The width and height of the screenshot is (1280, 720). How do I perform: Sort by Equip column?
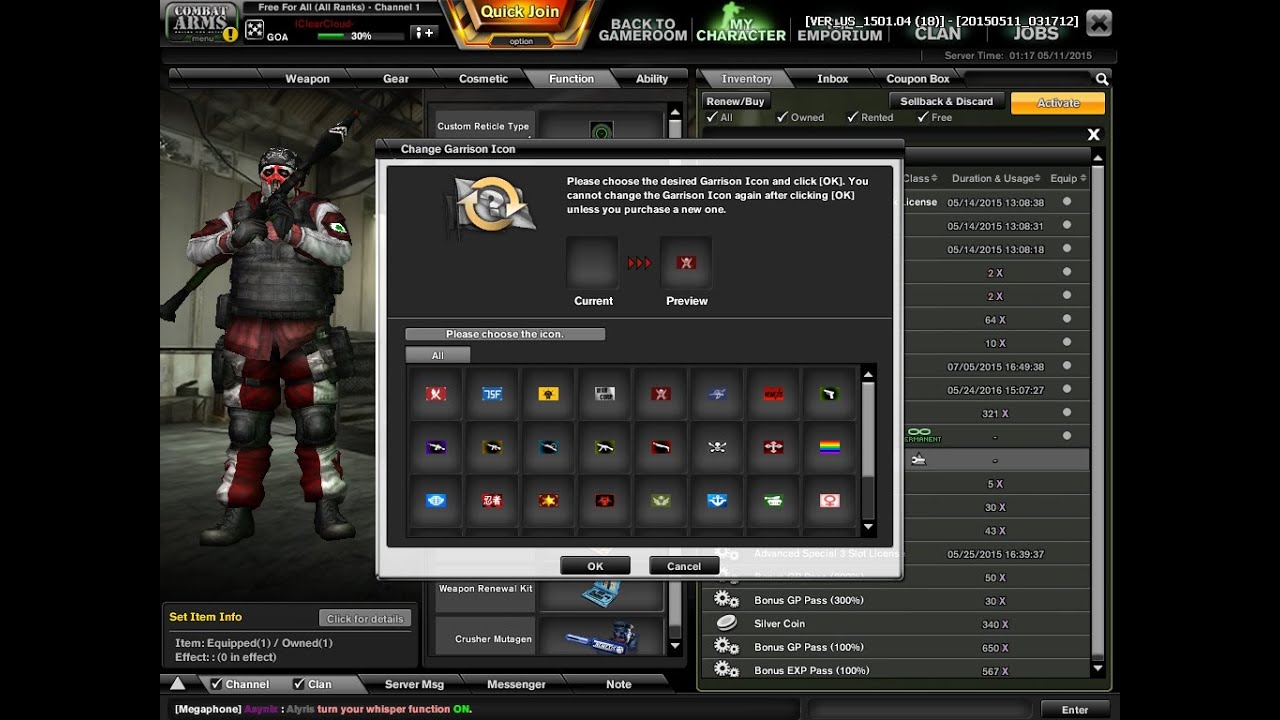(x=1066, y=178)
